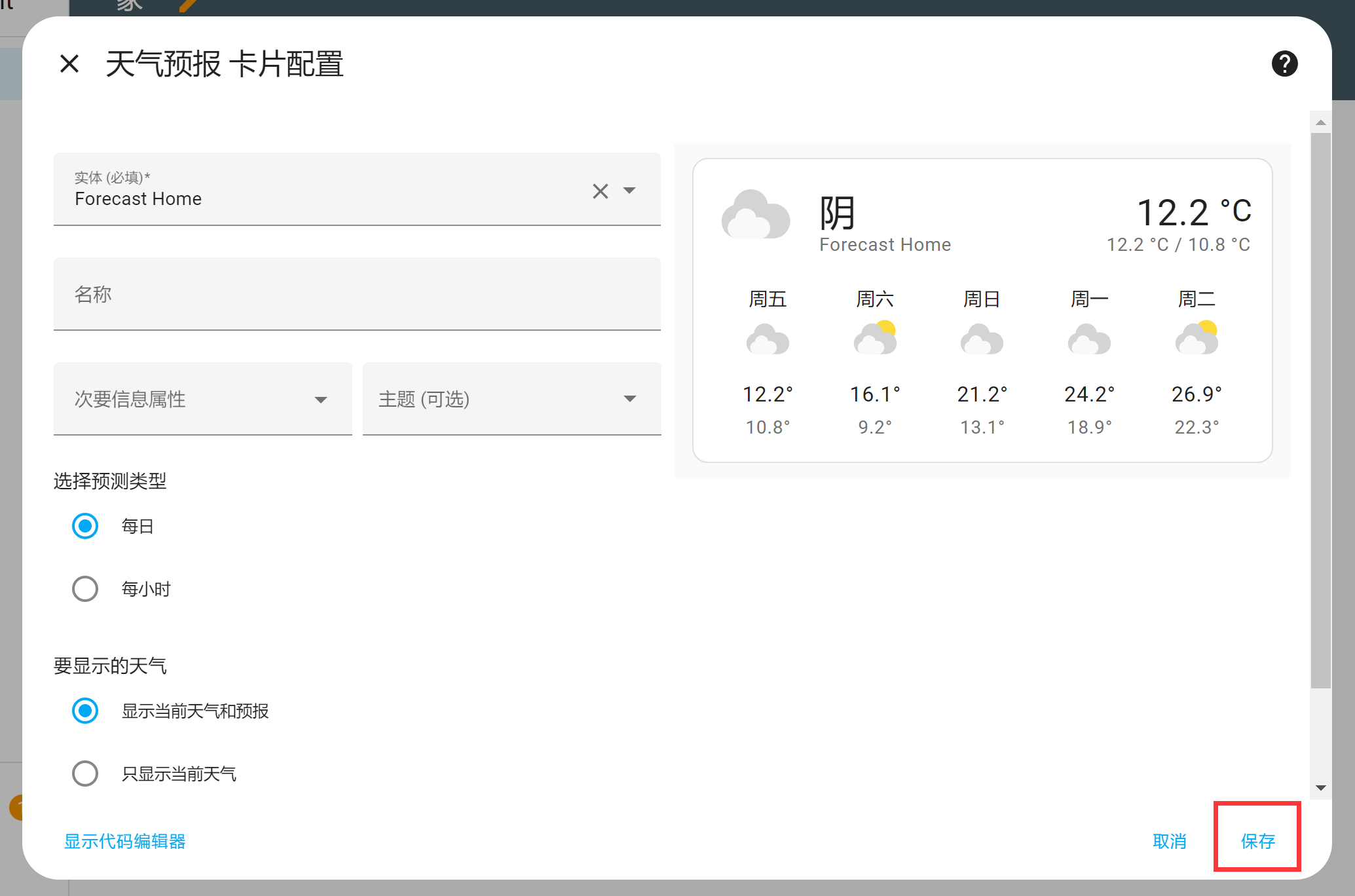Click the 取消 cancel button
The width and height of the screenshot is (1355, 896).
1170,841
